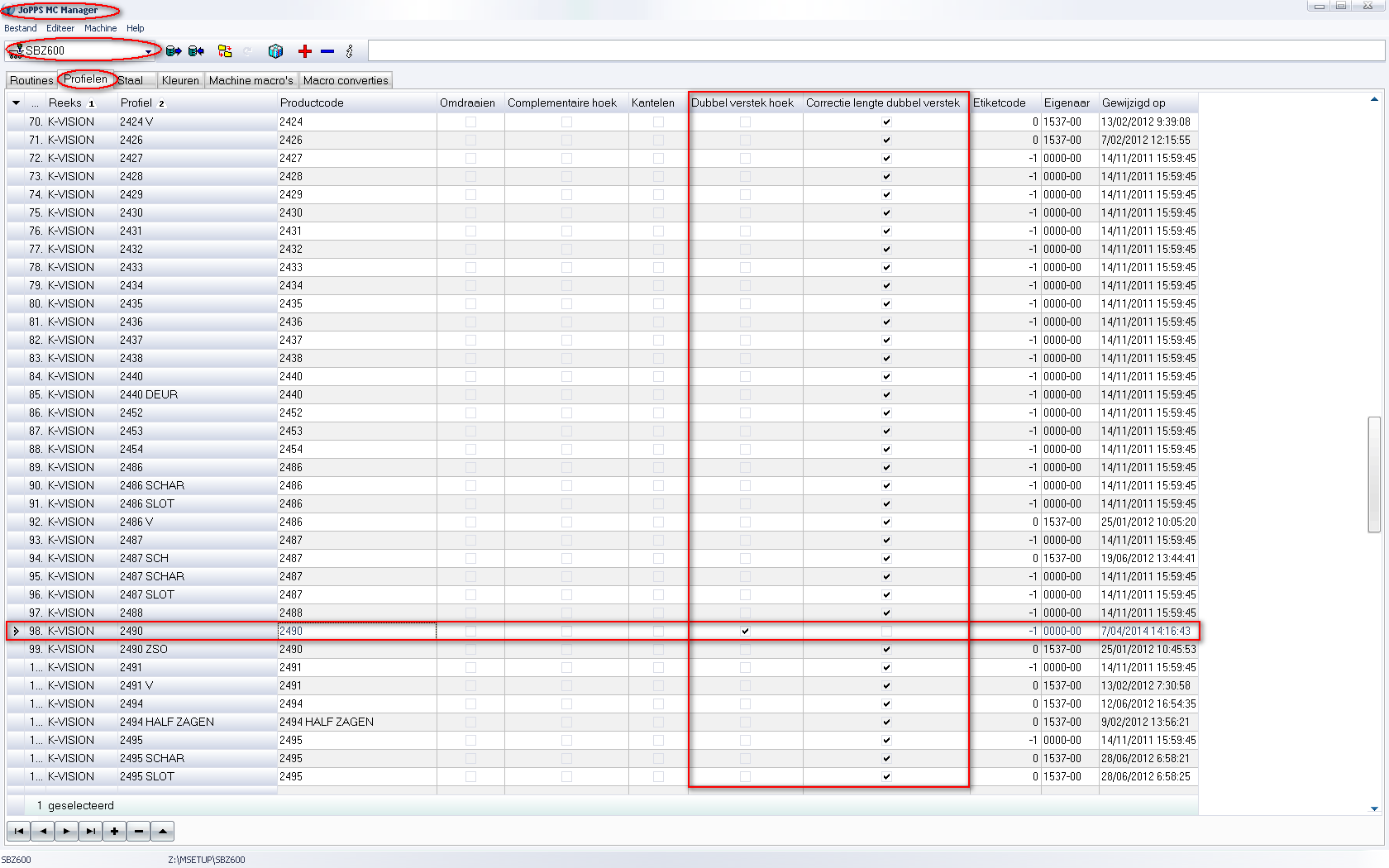Click the empty search field in the toolbar
Viewport: 1389px width, 868px height.
876,51
